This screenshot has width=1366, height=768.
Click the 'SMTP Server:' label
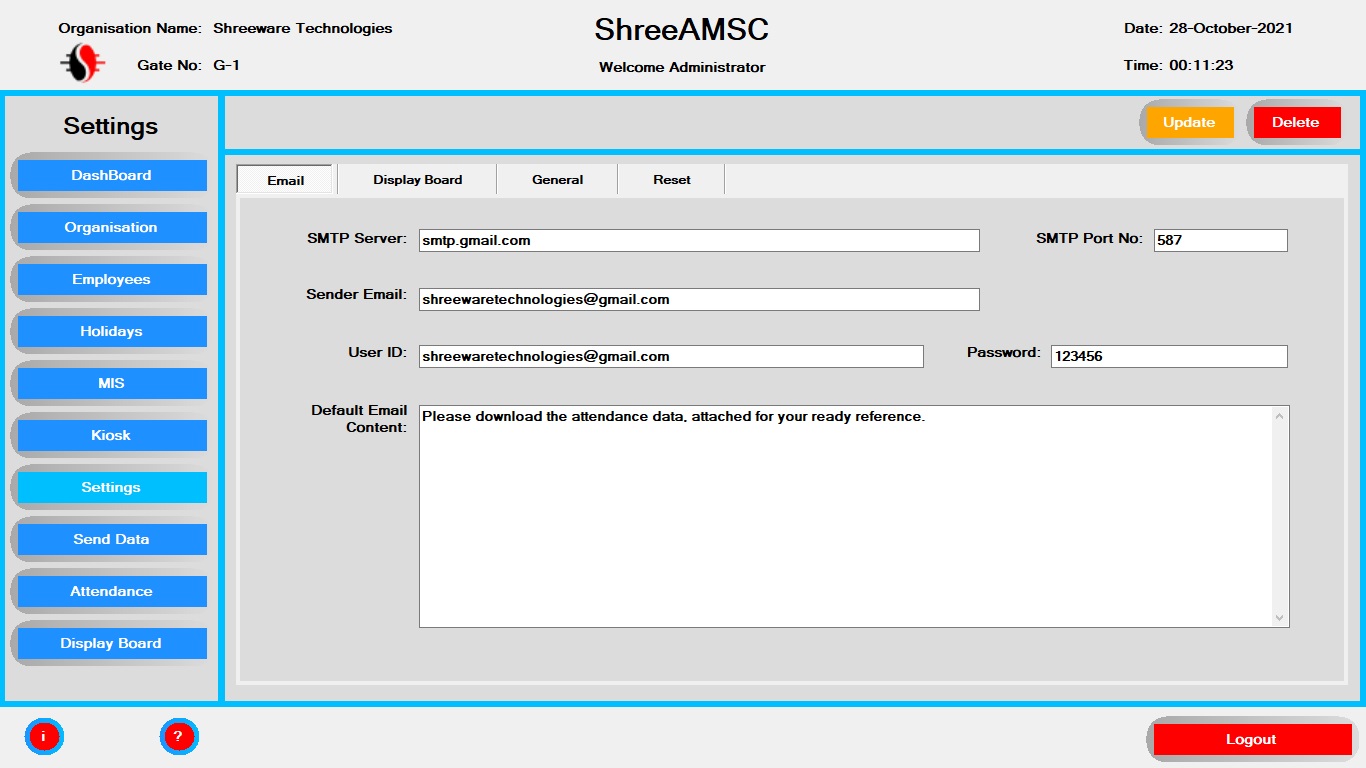357,238
